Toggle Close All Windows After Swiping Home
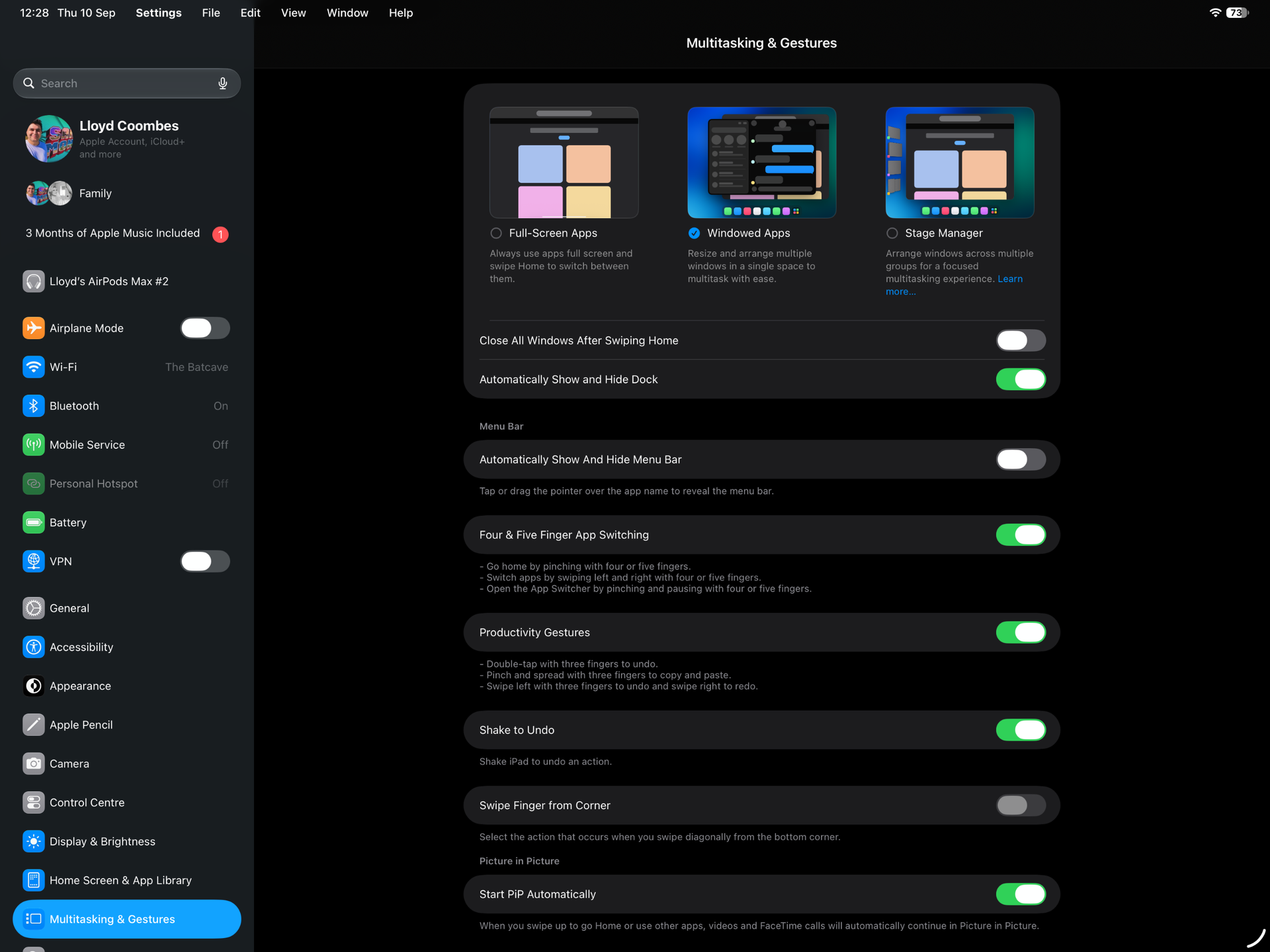Screen dimensions: 1270x952 [x=1021, y=340]
